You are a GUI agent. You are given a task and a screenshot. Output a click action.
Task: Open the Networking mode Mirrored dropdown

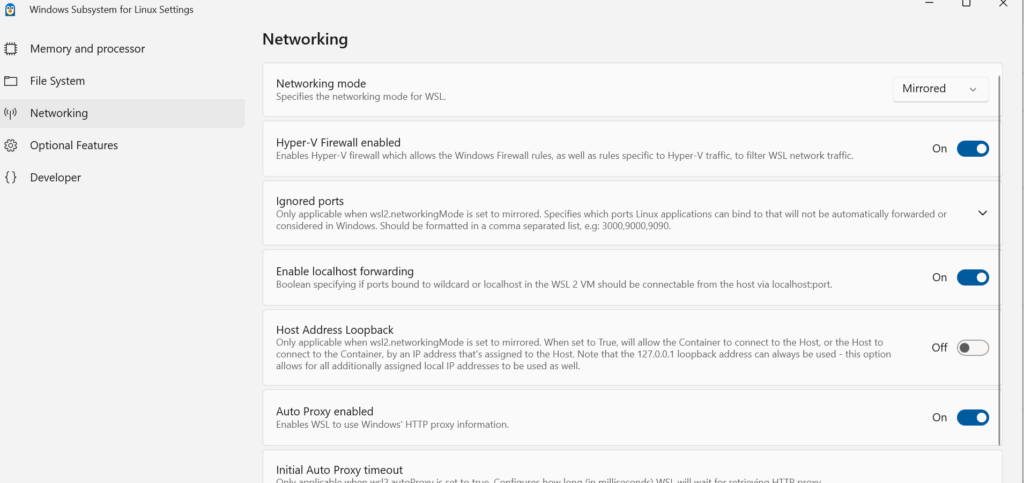[940, 89]
